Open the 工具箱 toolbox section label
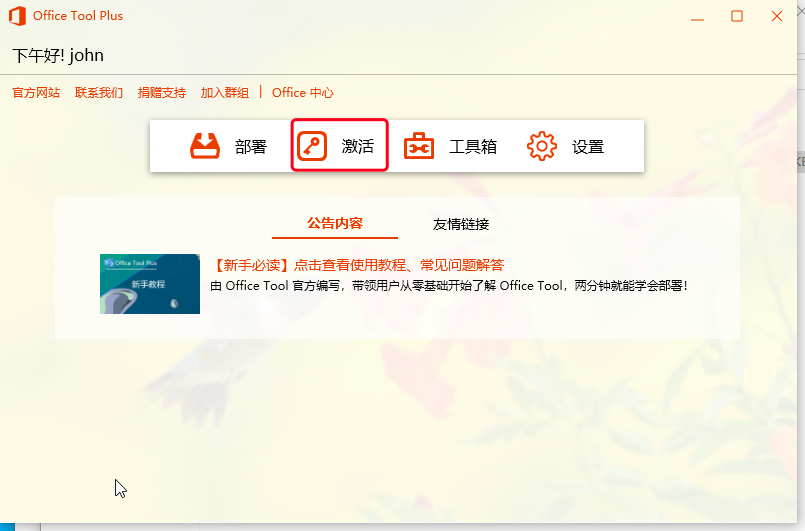 tap(473, 147)
